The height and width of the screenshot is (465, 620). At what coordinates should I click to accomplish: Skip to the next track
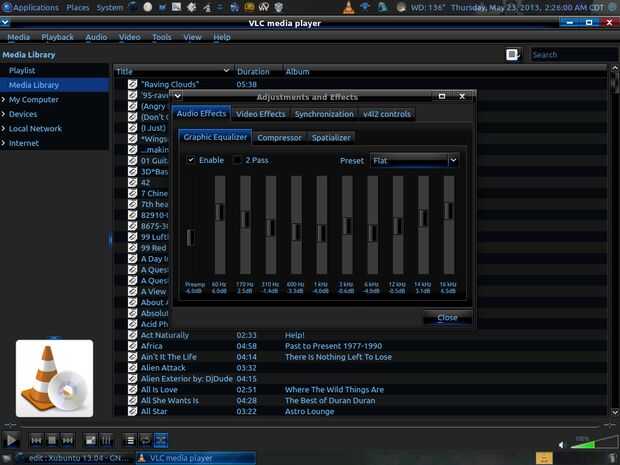(x=68, y=439)
